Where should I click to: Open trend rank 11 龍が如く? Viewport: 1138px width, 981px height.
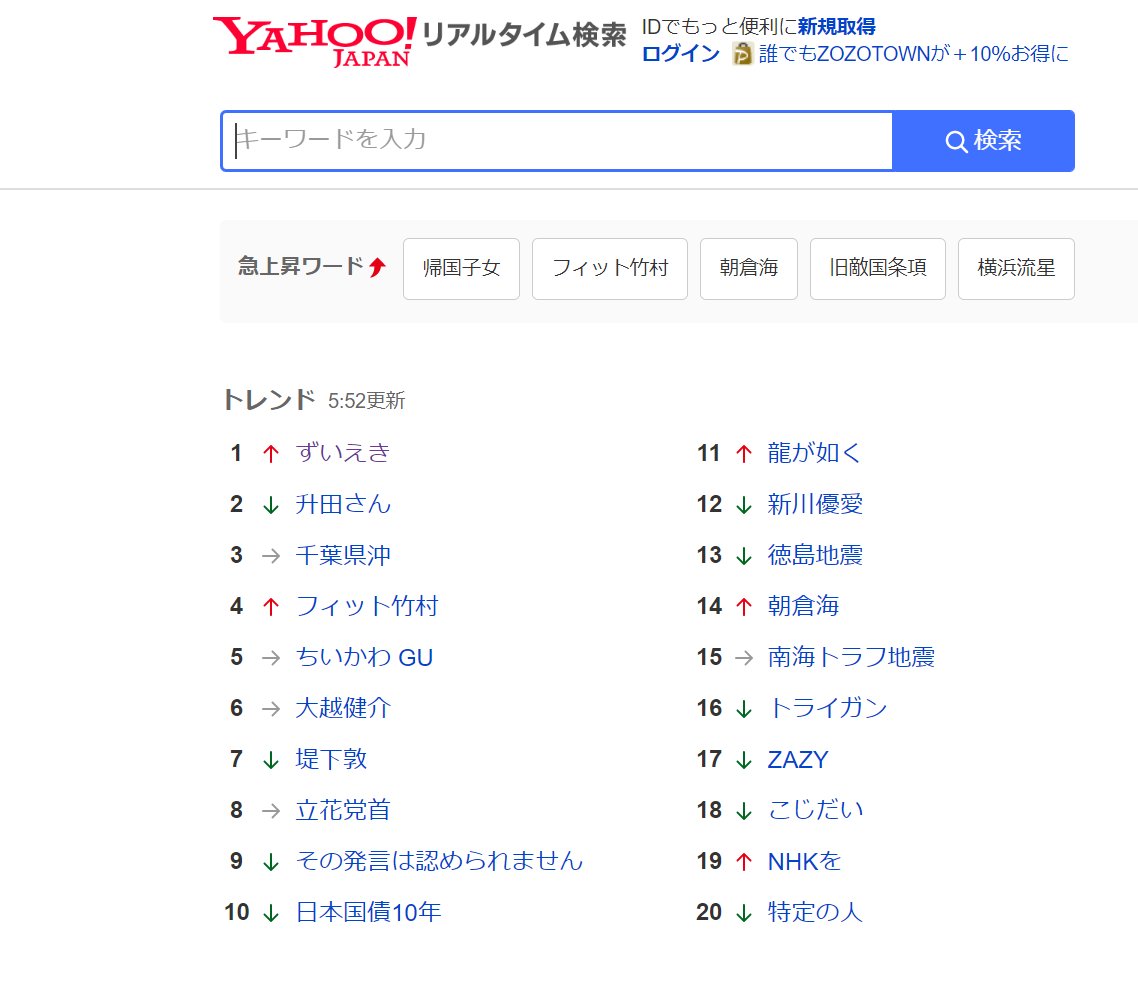coord(814,453)
